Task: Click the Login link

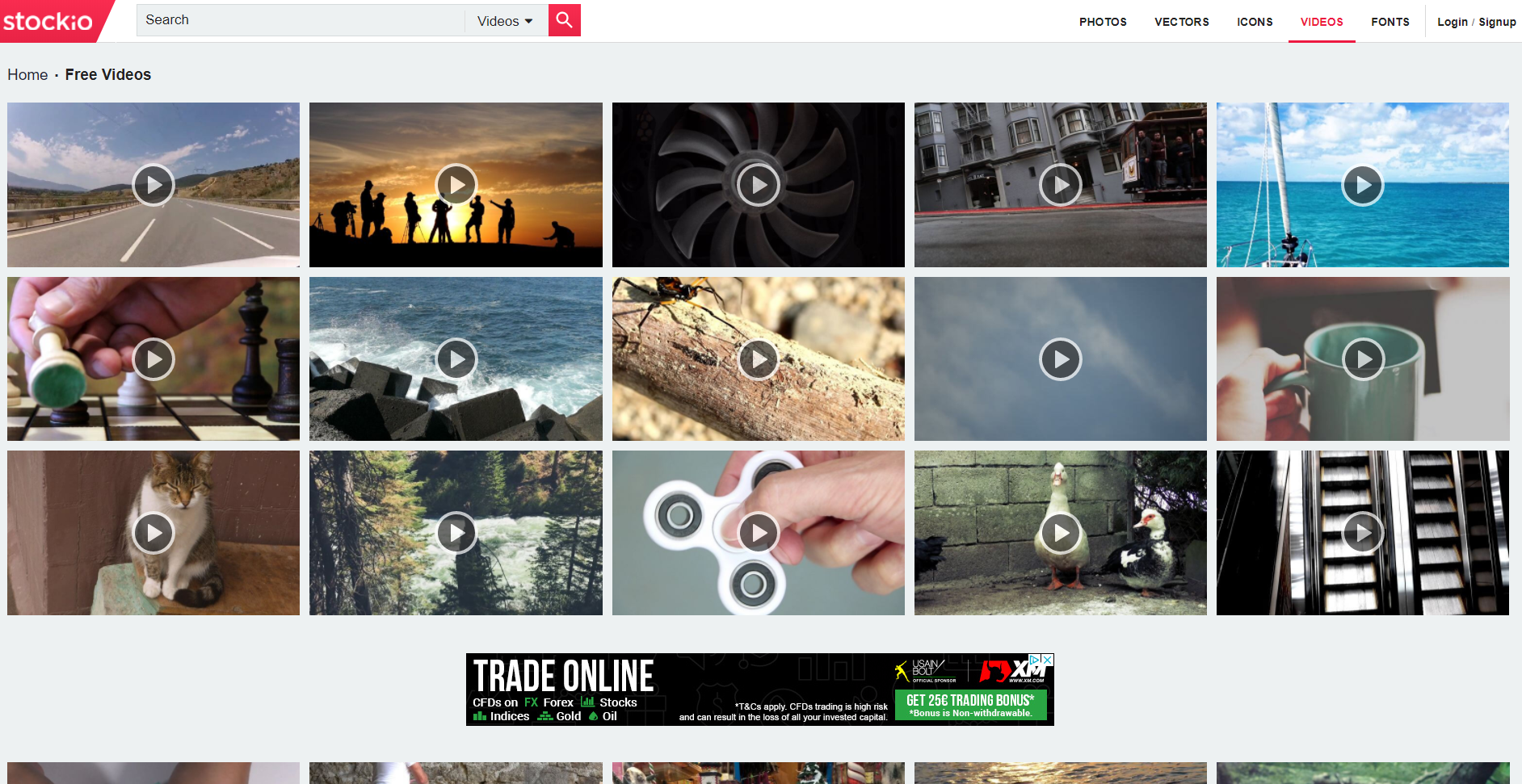Action: click(1452, 22)
